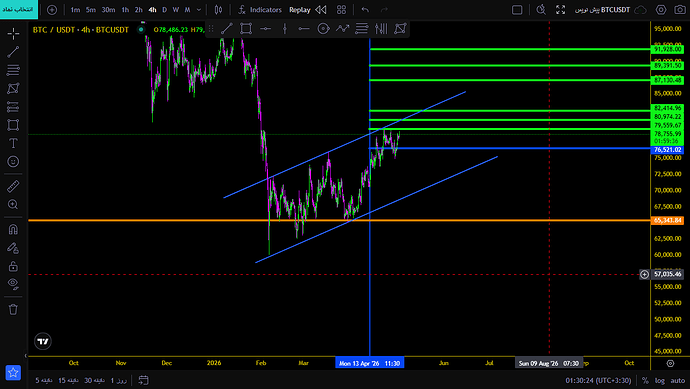Select polygon pattern tool in floating toolbar
This screenshot has width=690, height=389.
point(400,29)
